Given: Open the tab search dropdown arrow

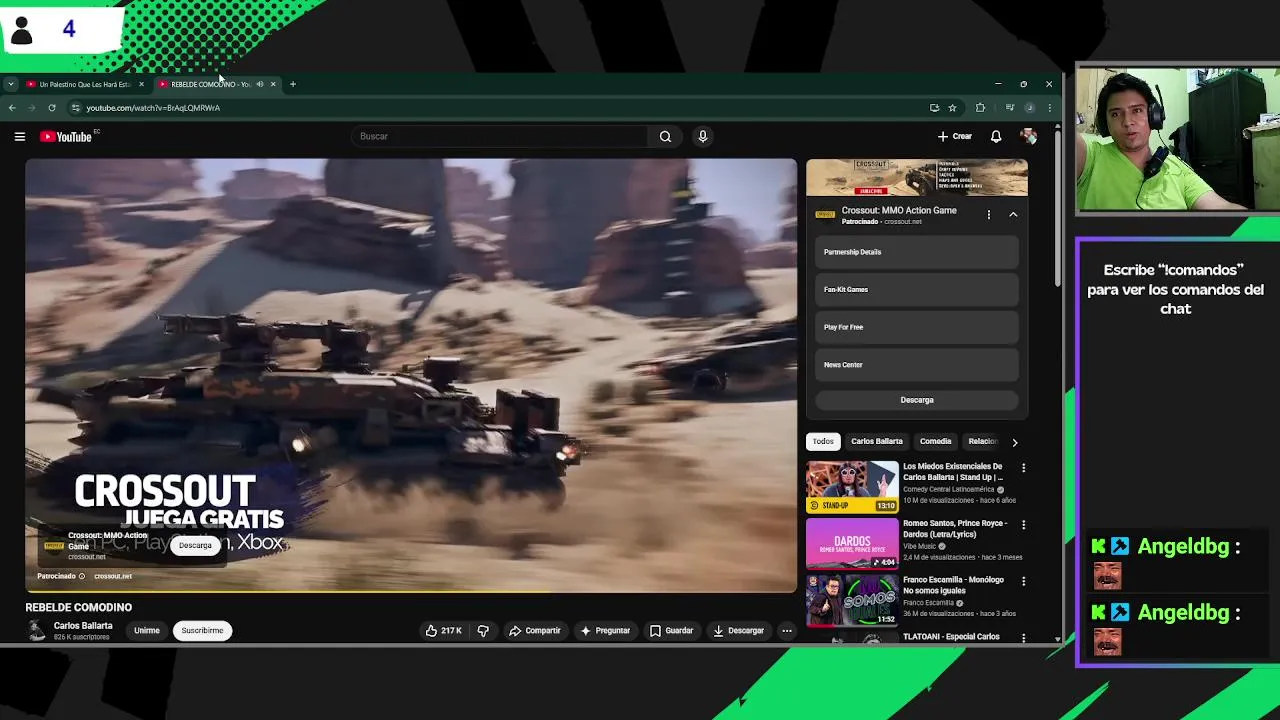Looking at the screenshot, I should 10,84.
